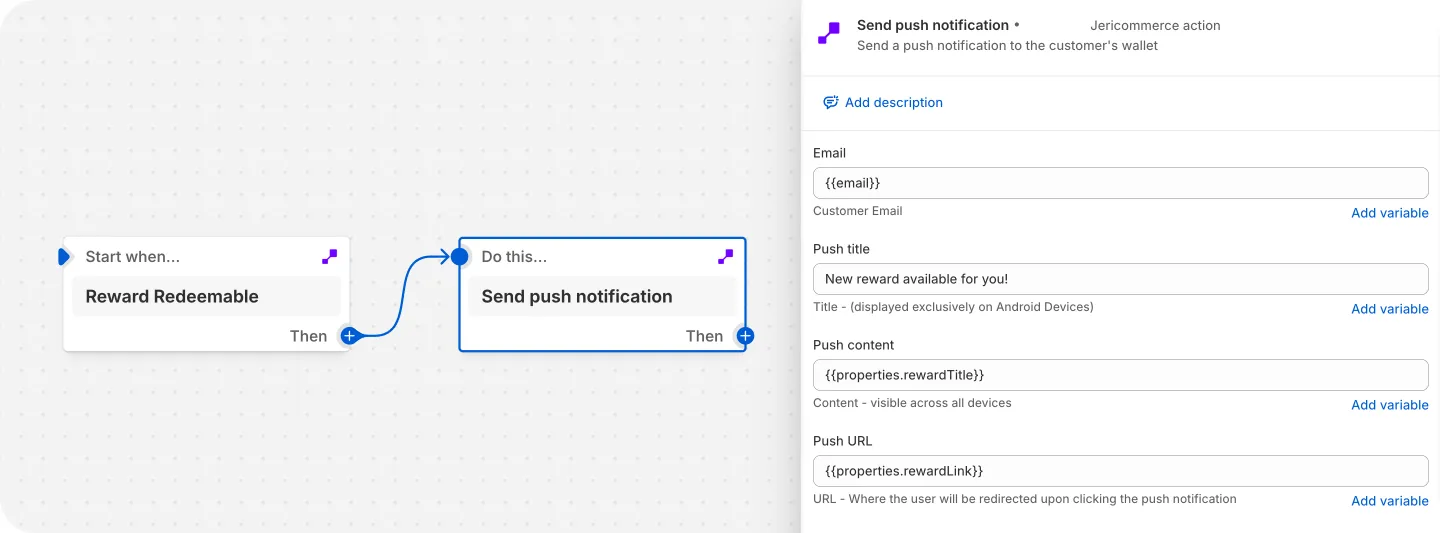Select the Send push notification action block
This screenshot has height=533, width=1440.
pos(602,297)
